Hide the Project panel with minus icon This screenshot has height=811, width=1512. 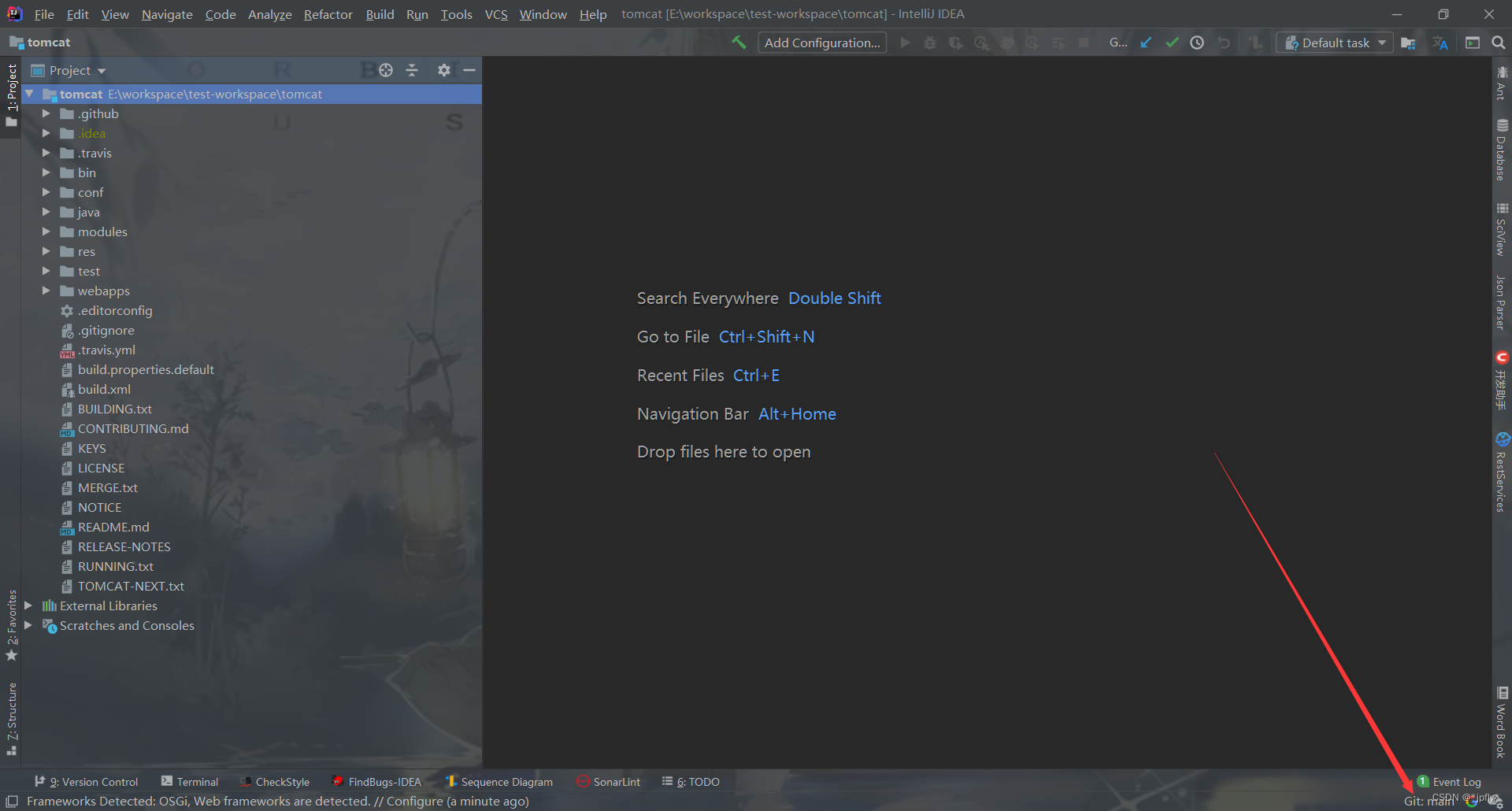[x=469, y=70]
